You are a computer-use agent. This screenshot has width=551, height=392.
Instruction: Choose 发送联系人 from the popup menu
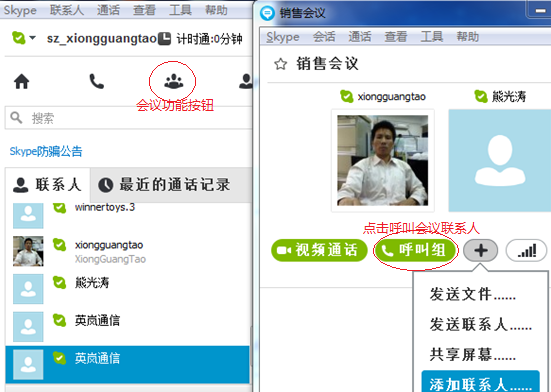point(481,324)
